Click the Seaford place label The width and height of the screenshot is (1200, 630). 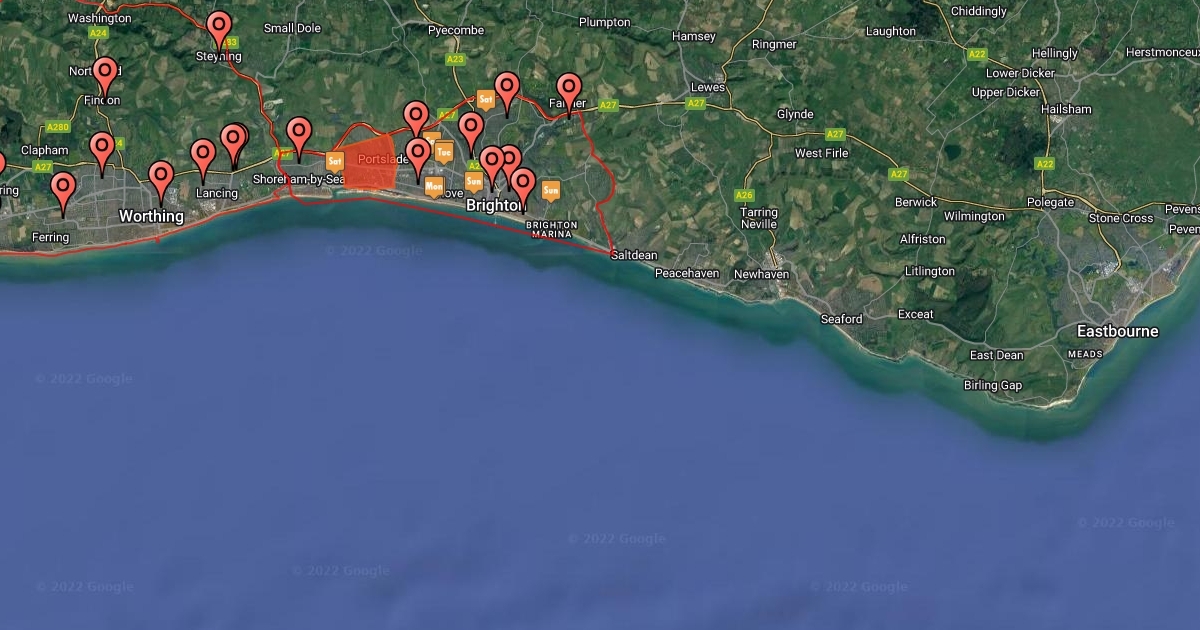(841, 319)
